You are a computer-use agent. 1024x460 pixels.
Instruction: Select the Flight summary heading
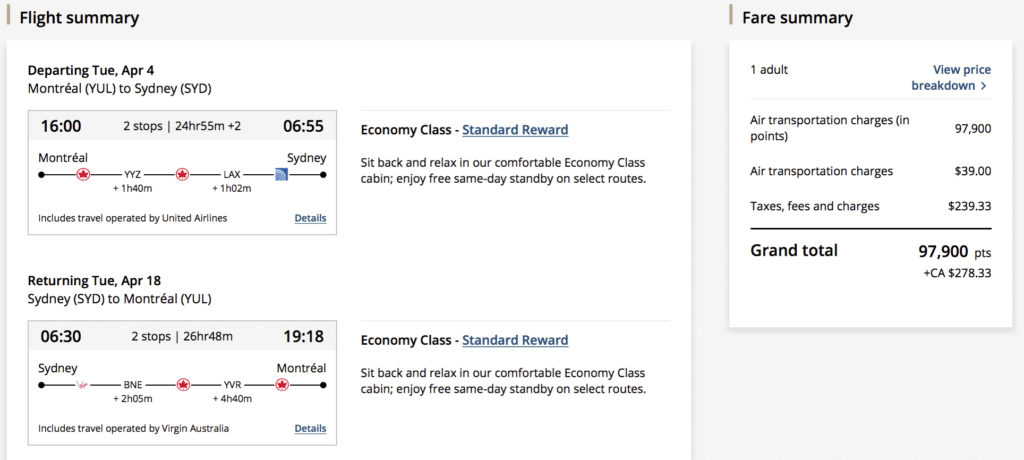(x=79, y=18)
